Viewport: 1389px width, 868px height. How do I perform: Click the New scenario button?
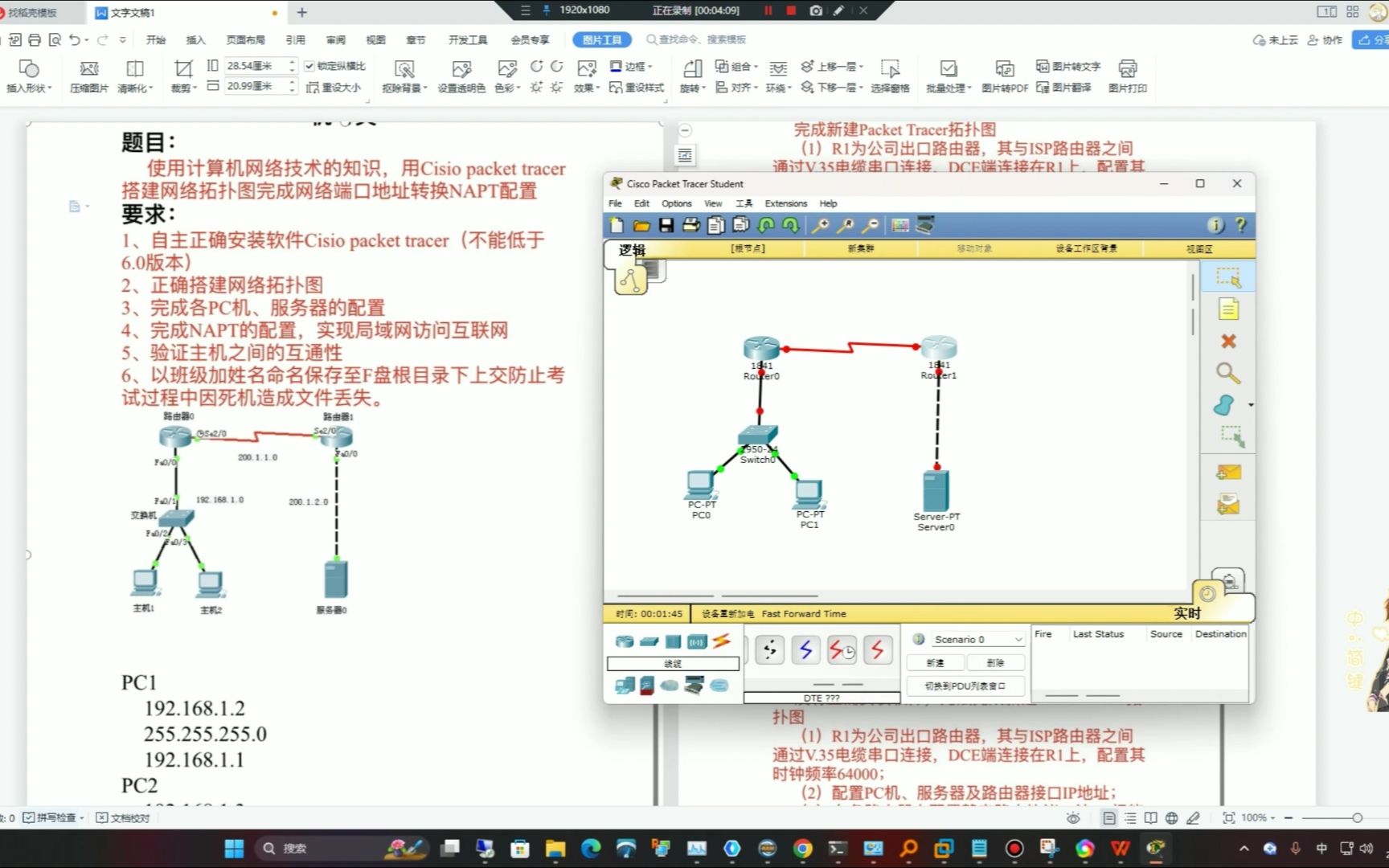[935, 662]
